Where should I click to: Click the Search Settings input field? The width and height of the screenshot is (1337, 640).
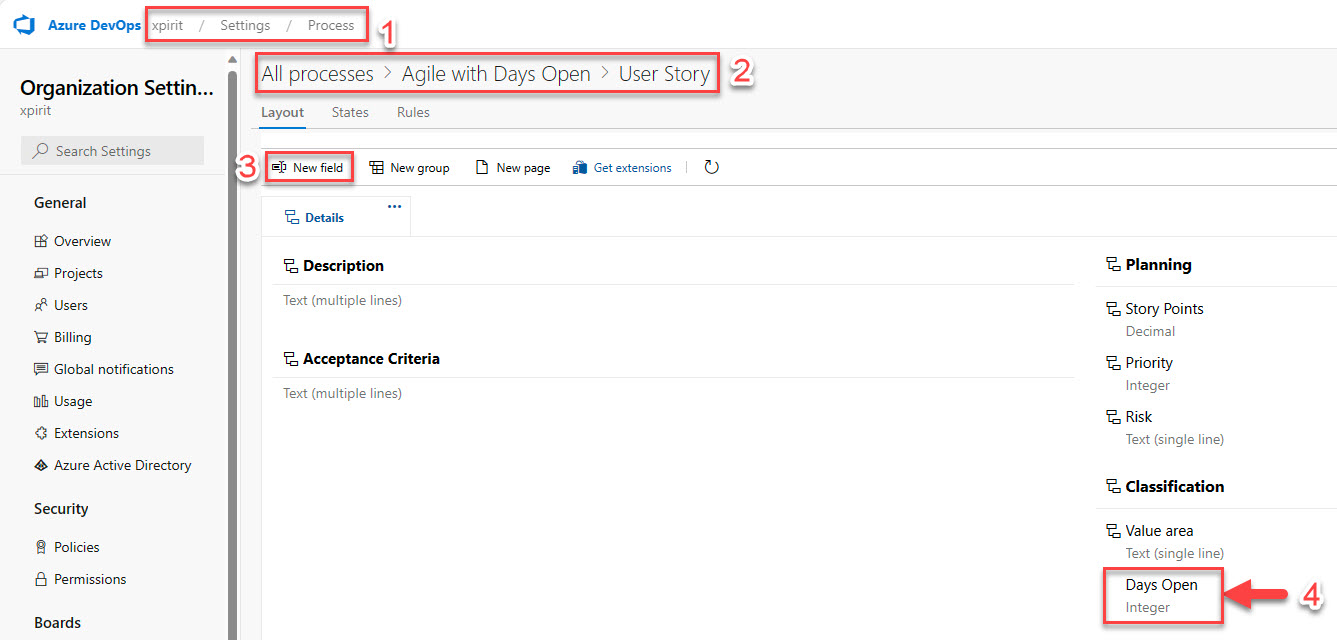[x=112, y=151]
